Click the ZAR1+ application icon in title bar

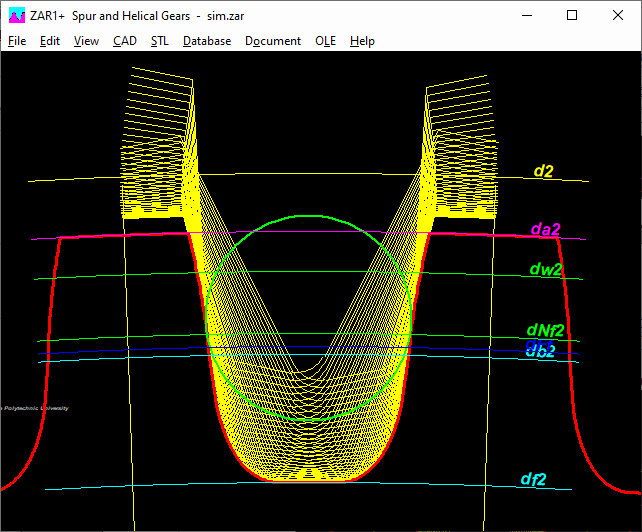[x=16, y=15]
